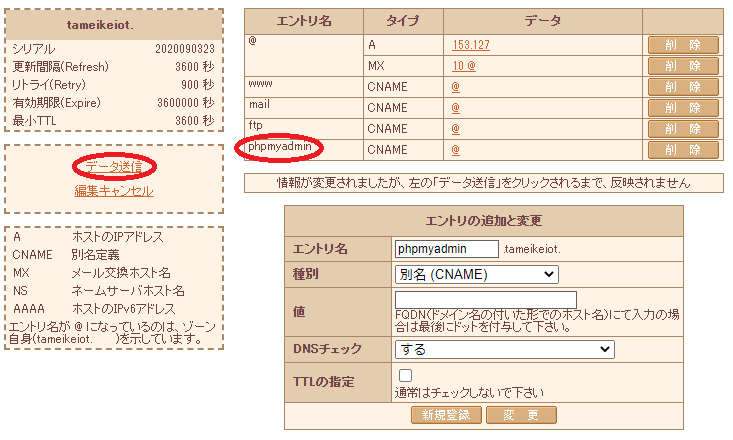Open the mail entry @ data link
Image resolution: width=733 pixels, height=440 pixels.
click(x=455, y=108)
